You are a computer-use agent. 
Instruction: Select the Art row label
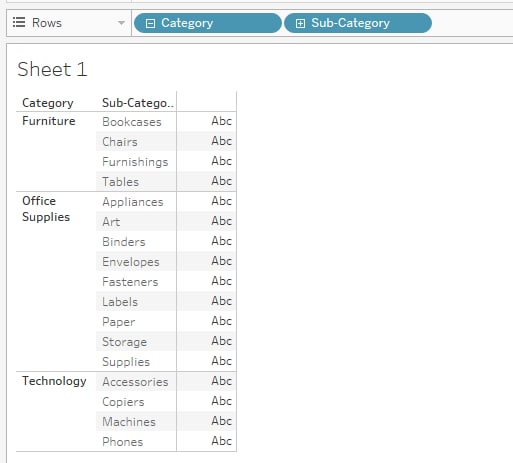click(111, 222)
